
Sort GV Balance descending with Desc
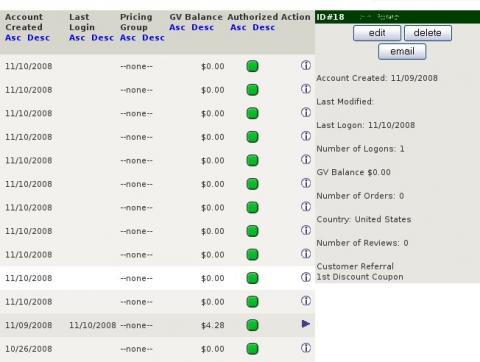point(203,27)
